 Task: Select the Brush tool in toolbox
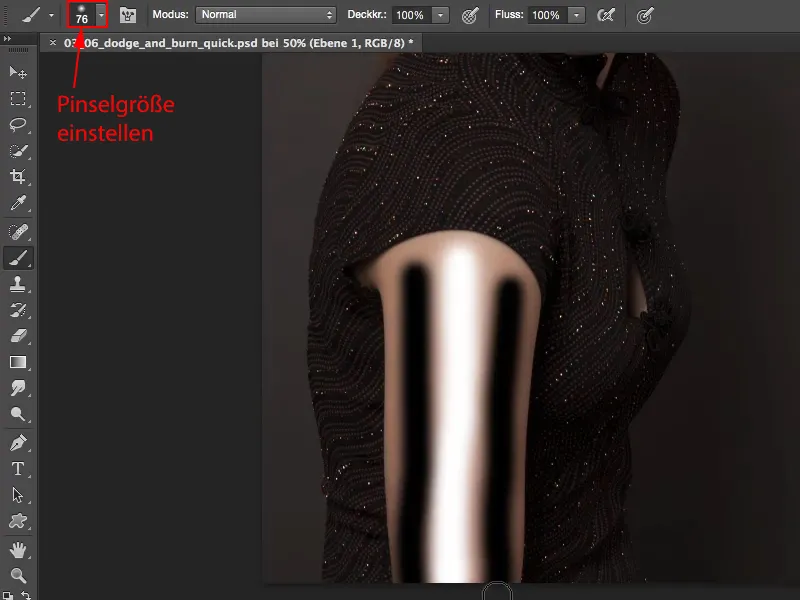pos(18,258)
